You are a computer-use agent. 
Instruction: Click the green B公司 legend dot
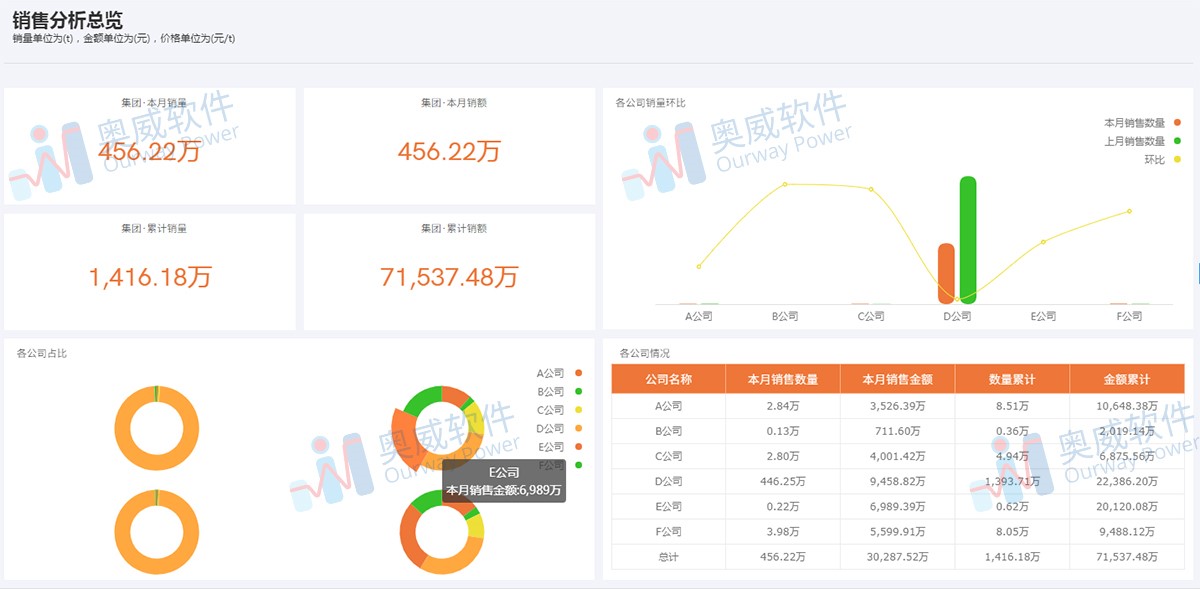click(x=578, y=392)
